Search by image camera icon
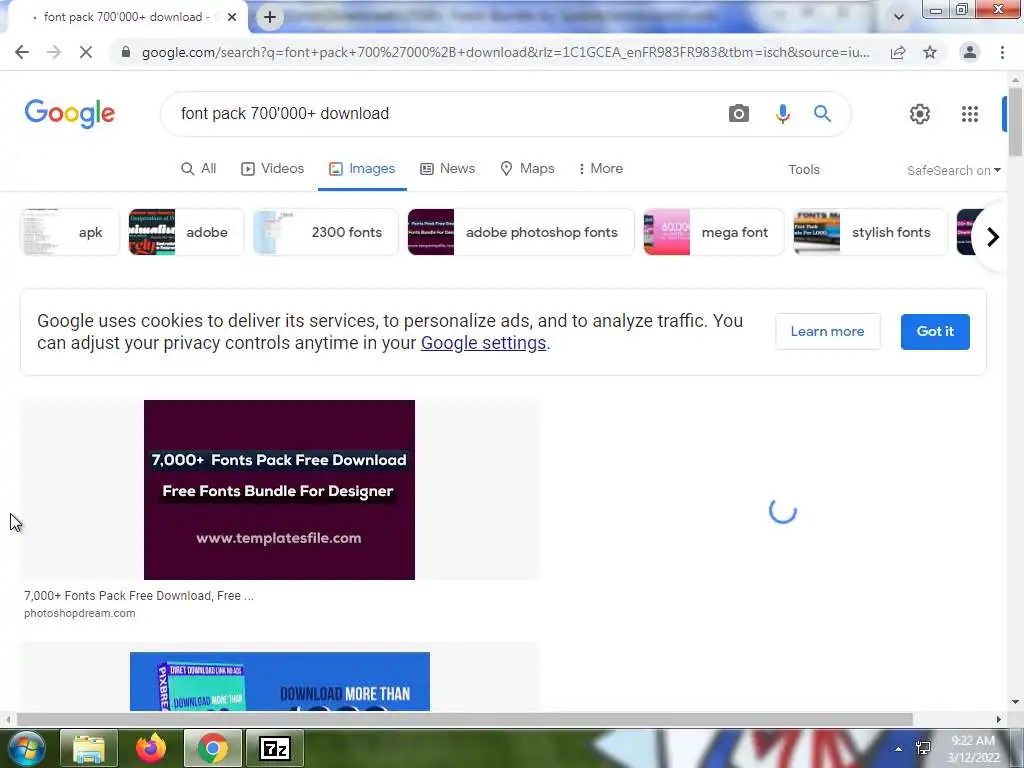The width and height of the screenshot is (1024, 768). coord(739,114)
